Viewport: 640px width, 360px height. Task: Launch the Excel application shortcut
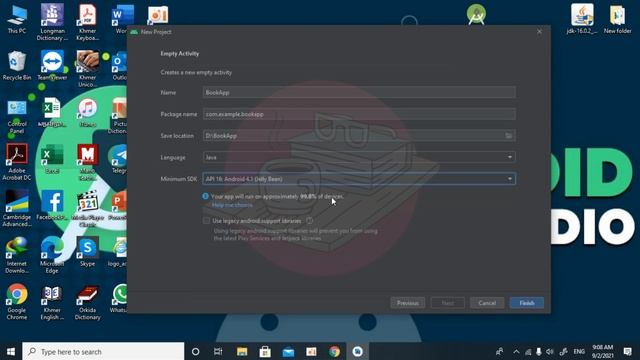(52, 159)
